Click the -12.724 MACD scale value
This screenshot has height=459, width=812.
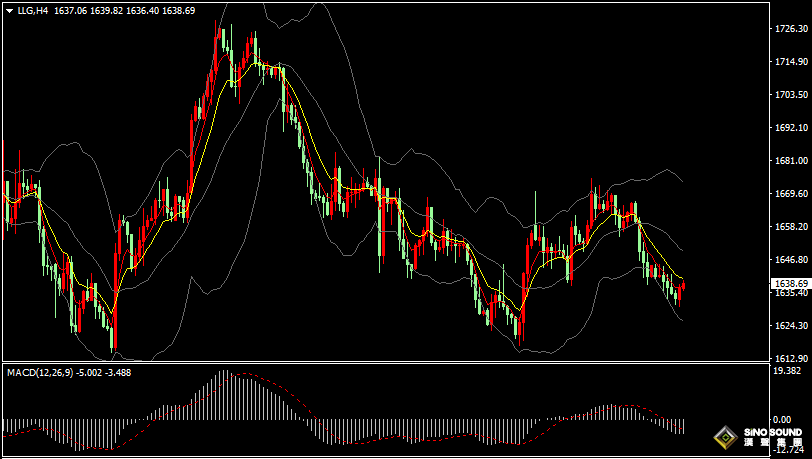pos(789,452)
